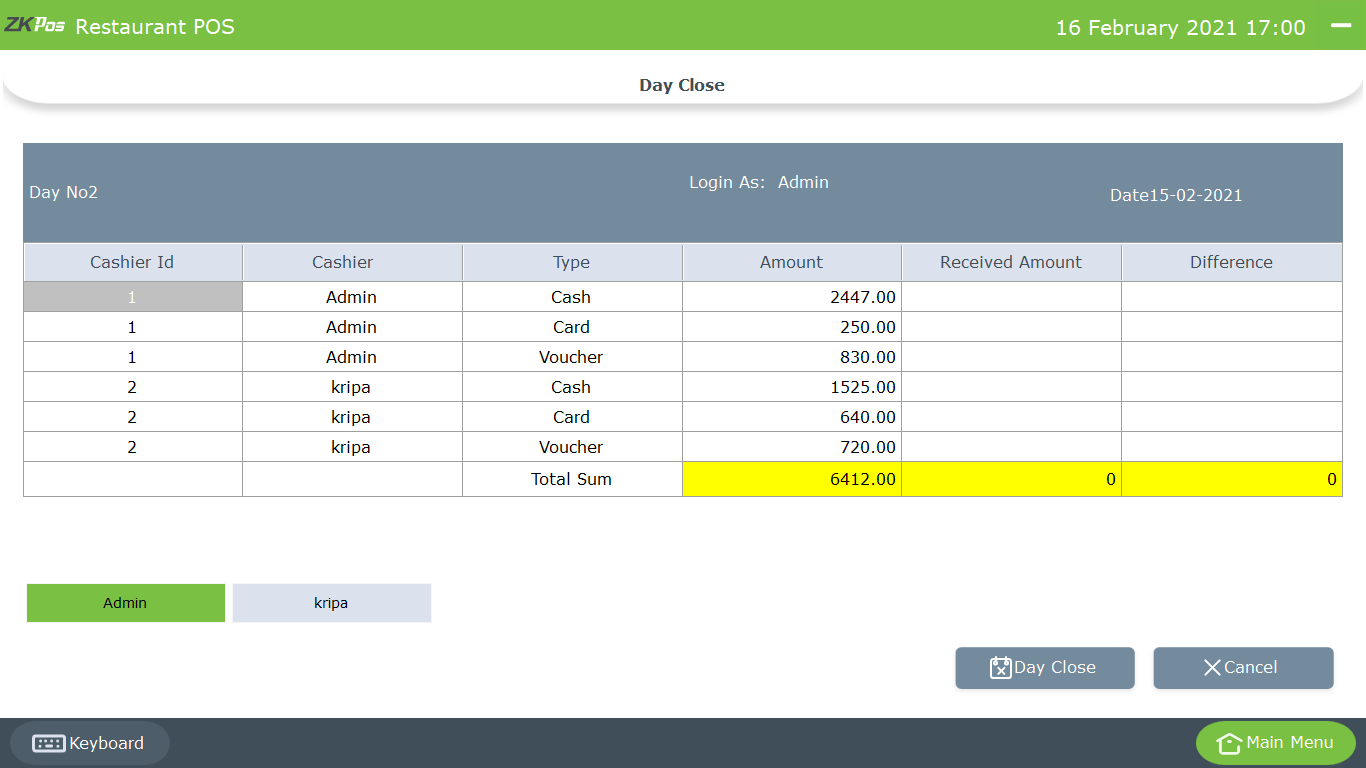Viewport: 1366px width, 768px height.
Task: Click the Difference column header
Action: [1232, 263]
